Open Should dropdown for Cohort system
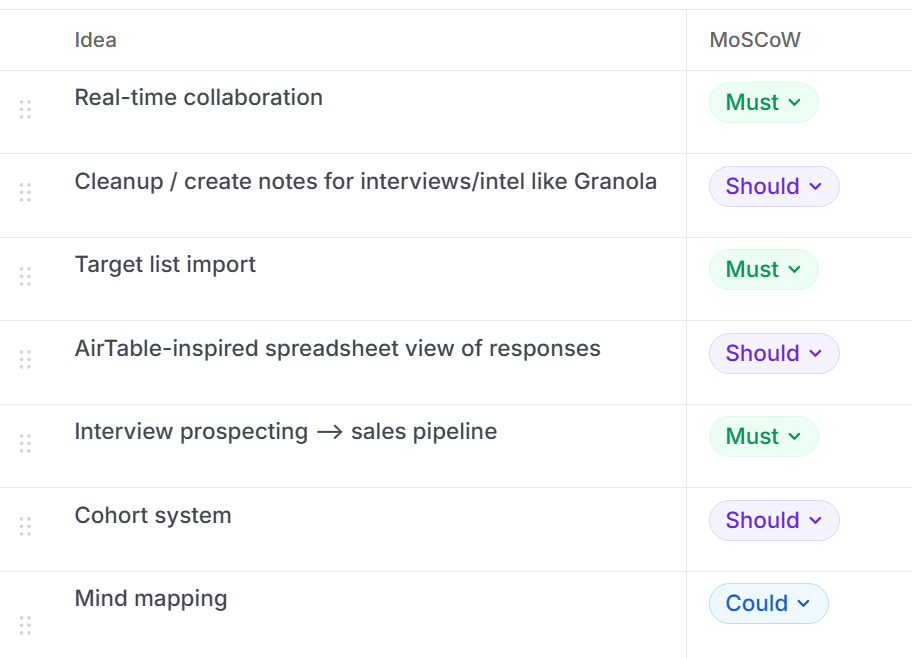The image size is (912, 658). click(x=773, y=520)
